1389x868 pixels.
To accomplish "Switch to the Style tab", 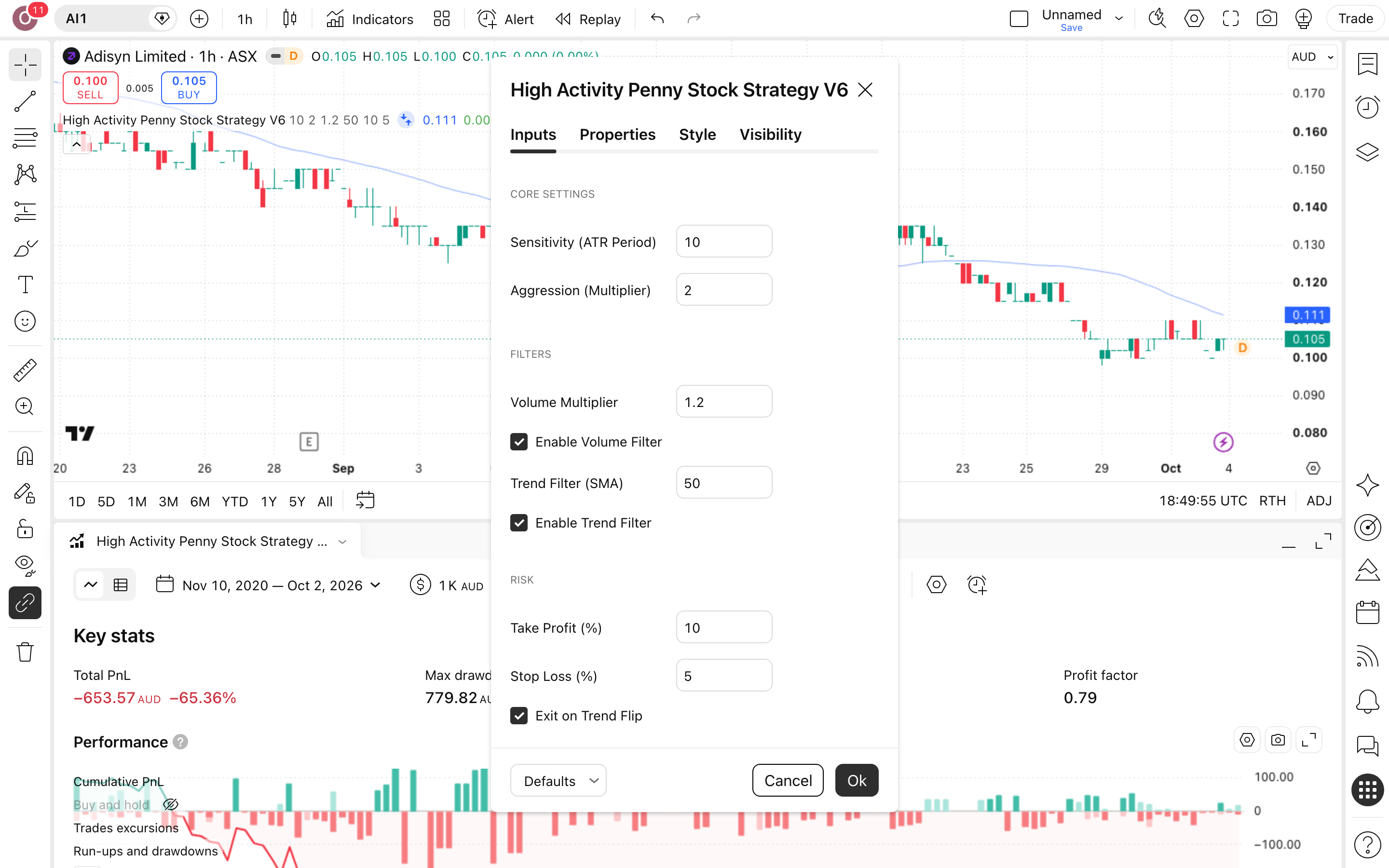I will click(697, 135).
